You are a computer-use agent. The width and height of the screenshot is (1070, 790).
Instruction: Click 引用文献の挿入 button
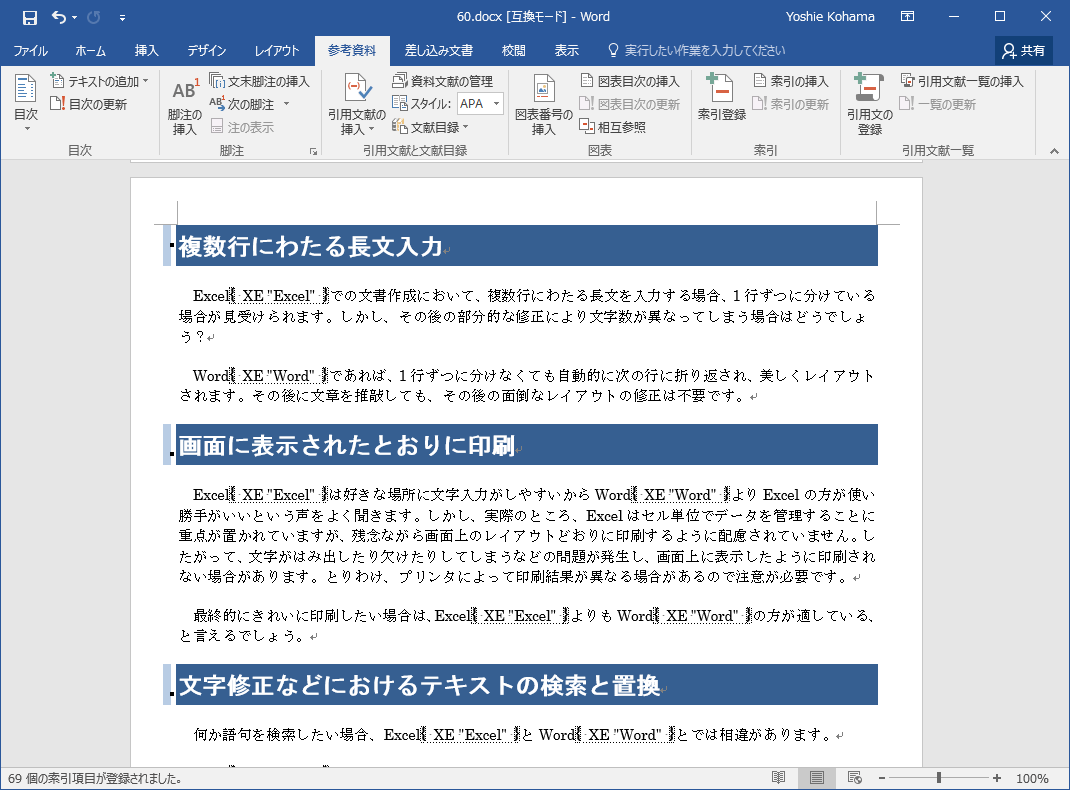(357, 105)
